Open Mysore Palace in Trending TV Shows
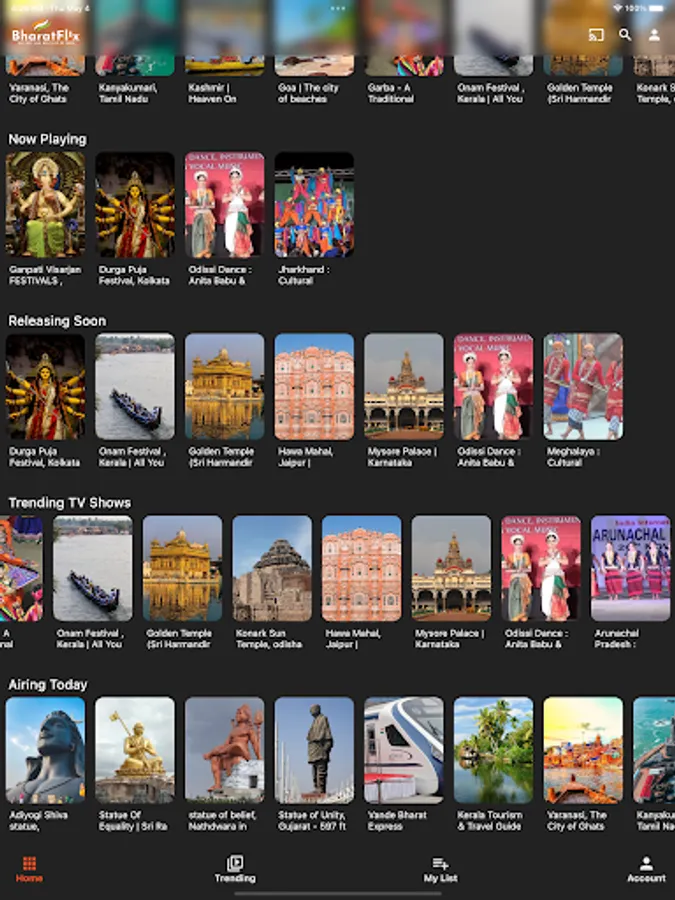 click(x=451, y=568)
